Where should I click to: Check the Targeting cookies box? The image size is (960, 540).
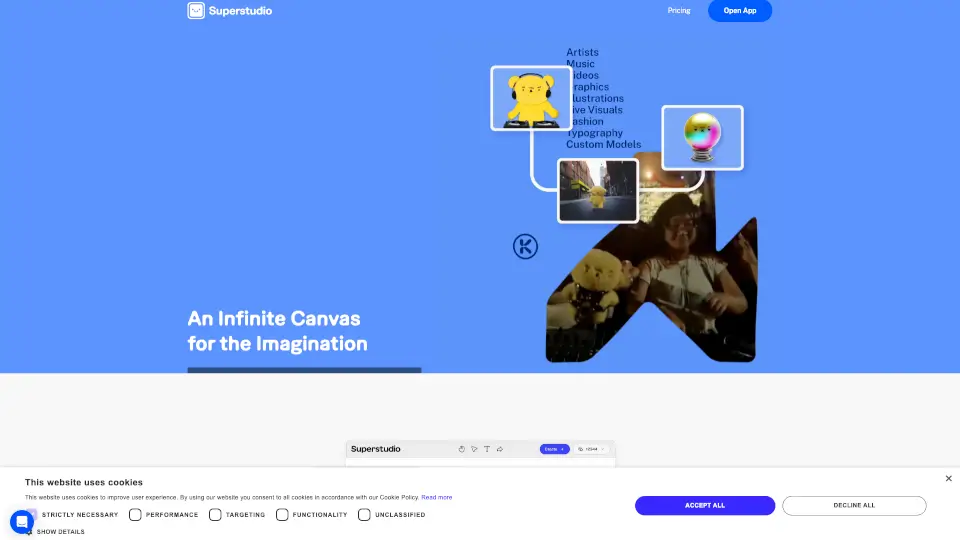[215, 515]
